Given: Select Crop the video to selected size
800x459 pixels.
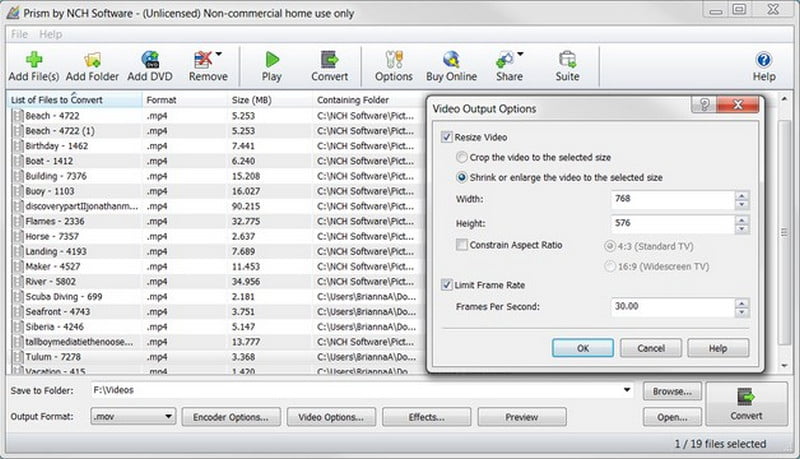Looking at the screenshot, I should 461,157.
